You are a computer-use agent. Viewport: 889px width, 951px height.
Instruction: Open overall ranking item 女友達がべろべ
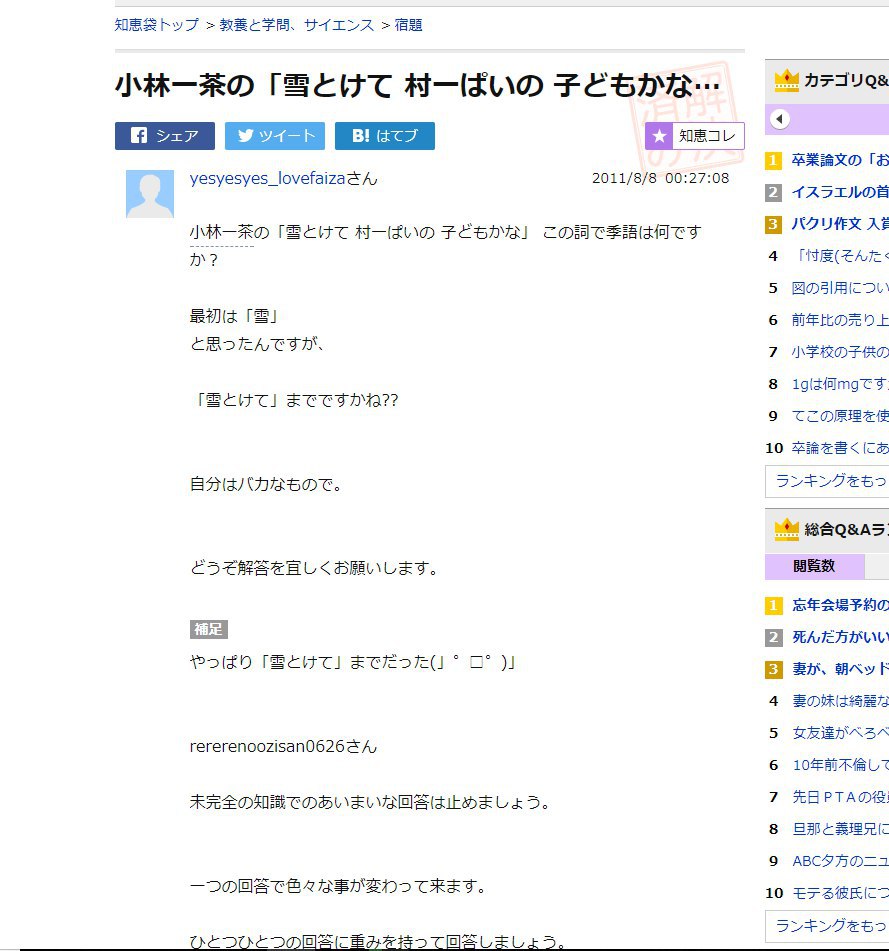pyautogui.click(x=840, y=733)
